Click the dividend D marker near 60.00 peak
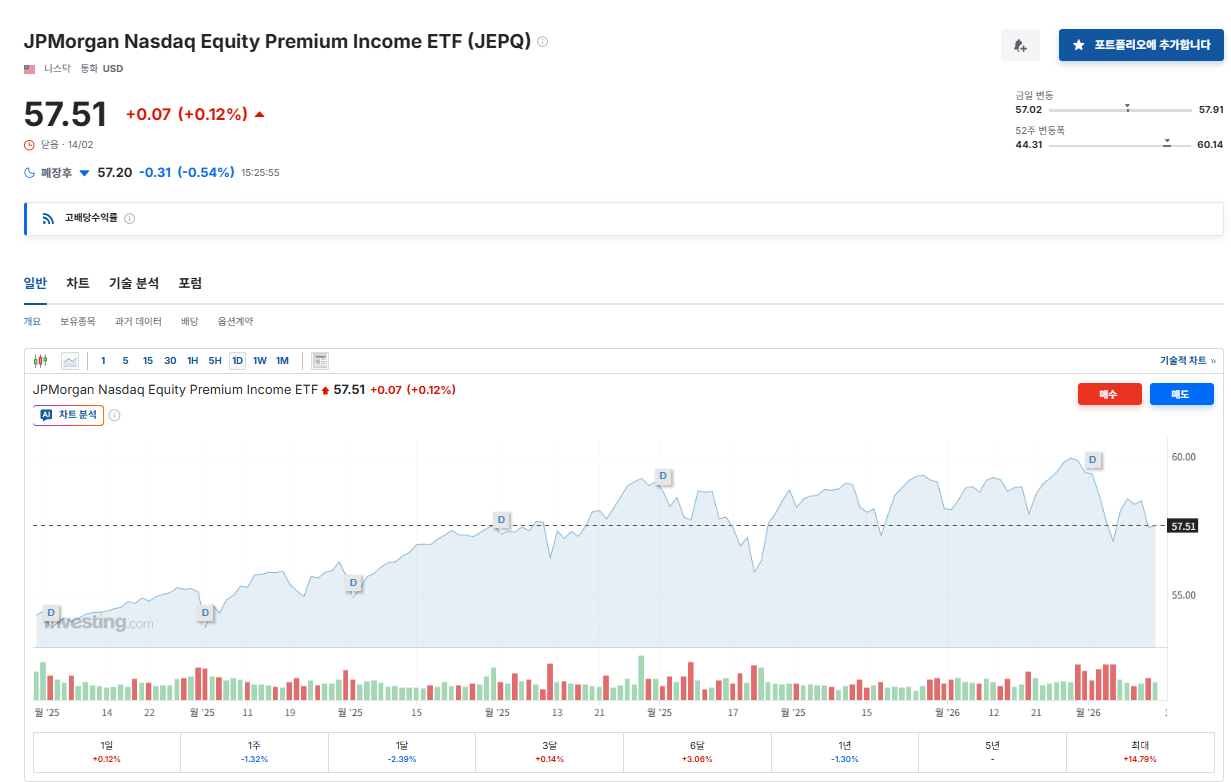Image resolution: width=1231 pixels, height=782 pixels. pyautogui.click(x=1092, y=460)
